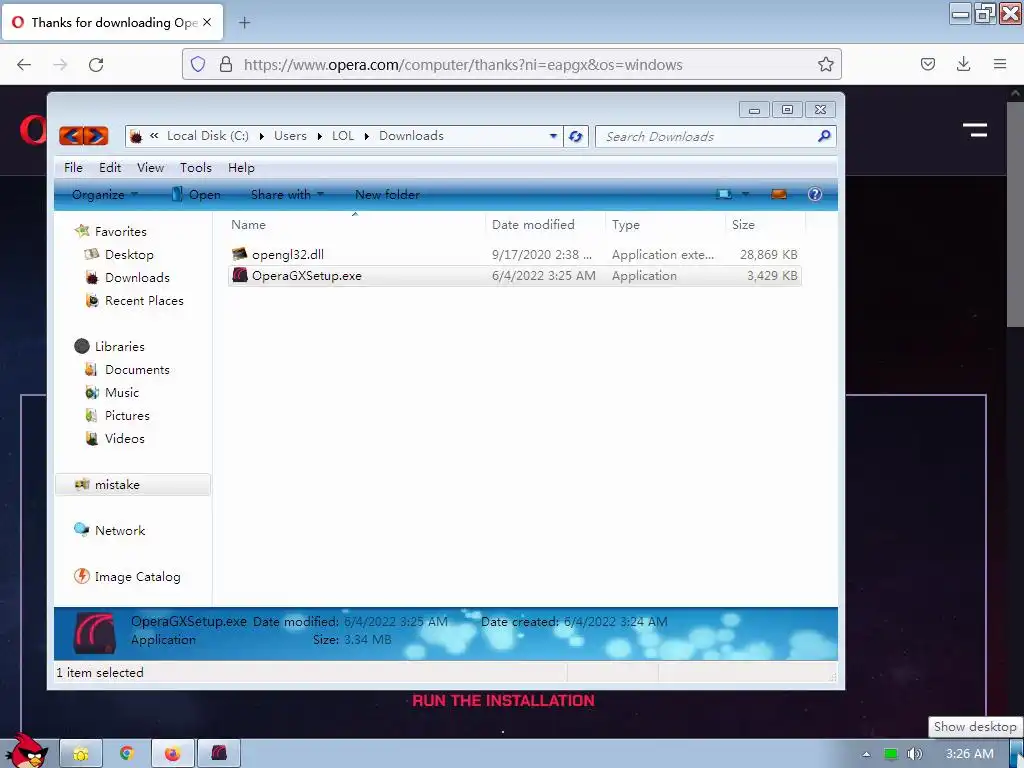Screen dimensions: 1024x768
Task: Click the New folder button
Action: coord(387,194)
